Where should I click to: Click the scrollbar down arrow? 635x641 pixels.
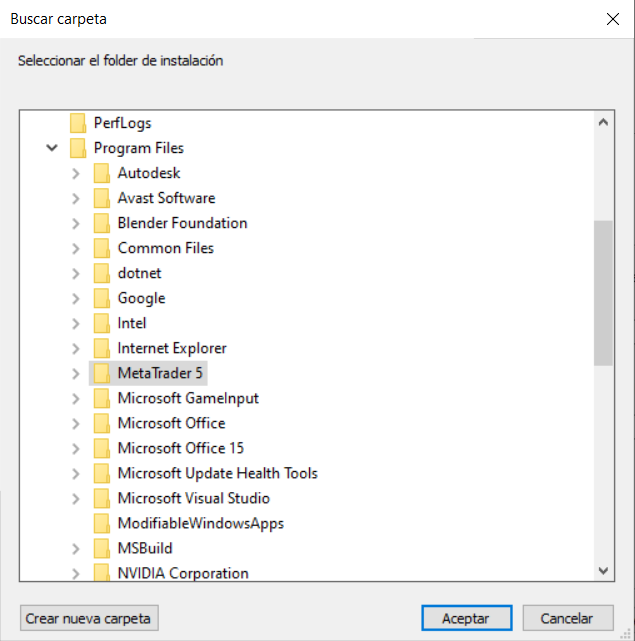[x=603, y=571]
